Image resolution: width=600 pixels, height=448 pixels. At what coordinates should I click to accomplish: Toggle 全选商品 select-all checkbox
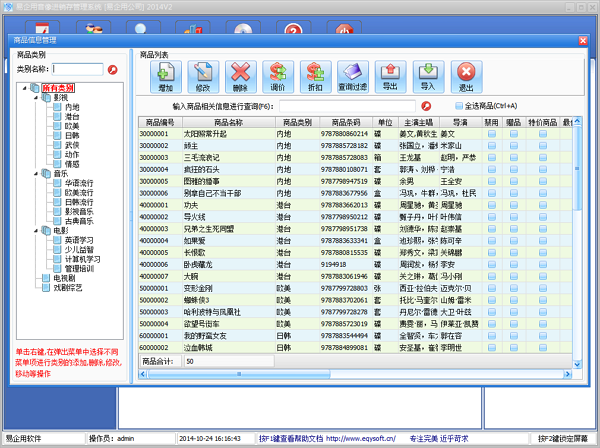pos(459,106)
